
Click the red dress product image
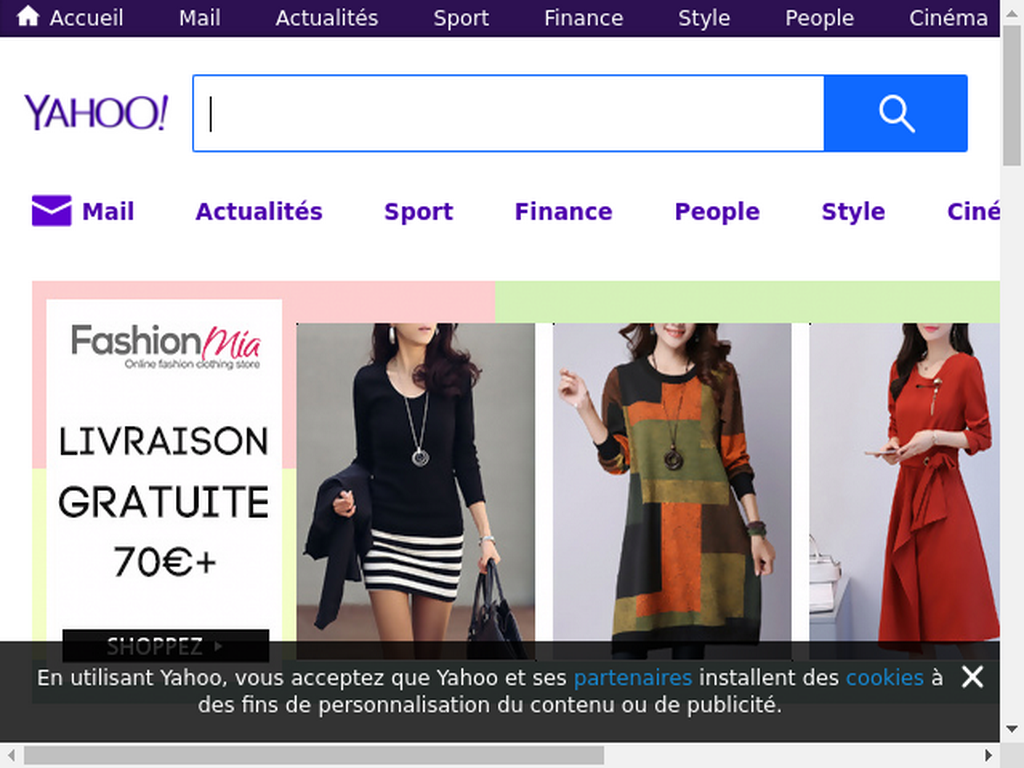click(x=904, y=490)
